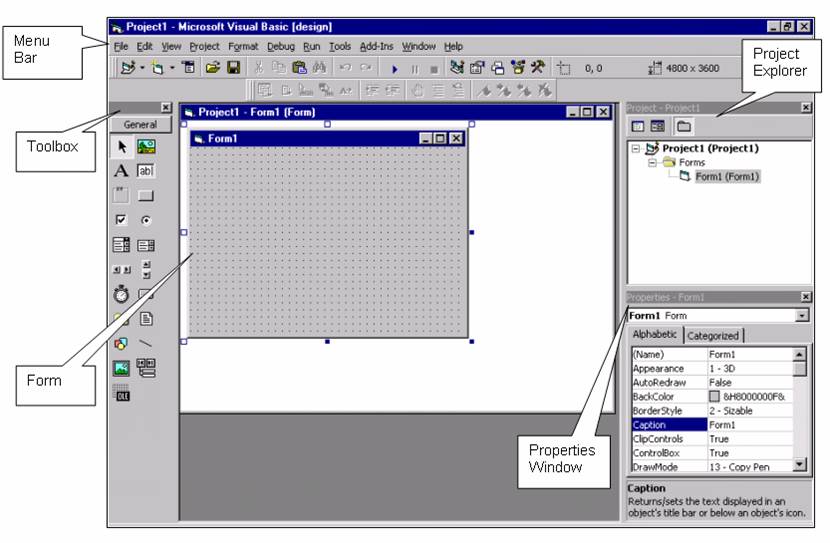Select the Pointer tool in the Toolbox
830x543 pixels.
(122, 147)
